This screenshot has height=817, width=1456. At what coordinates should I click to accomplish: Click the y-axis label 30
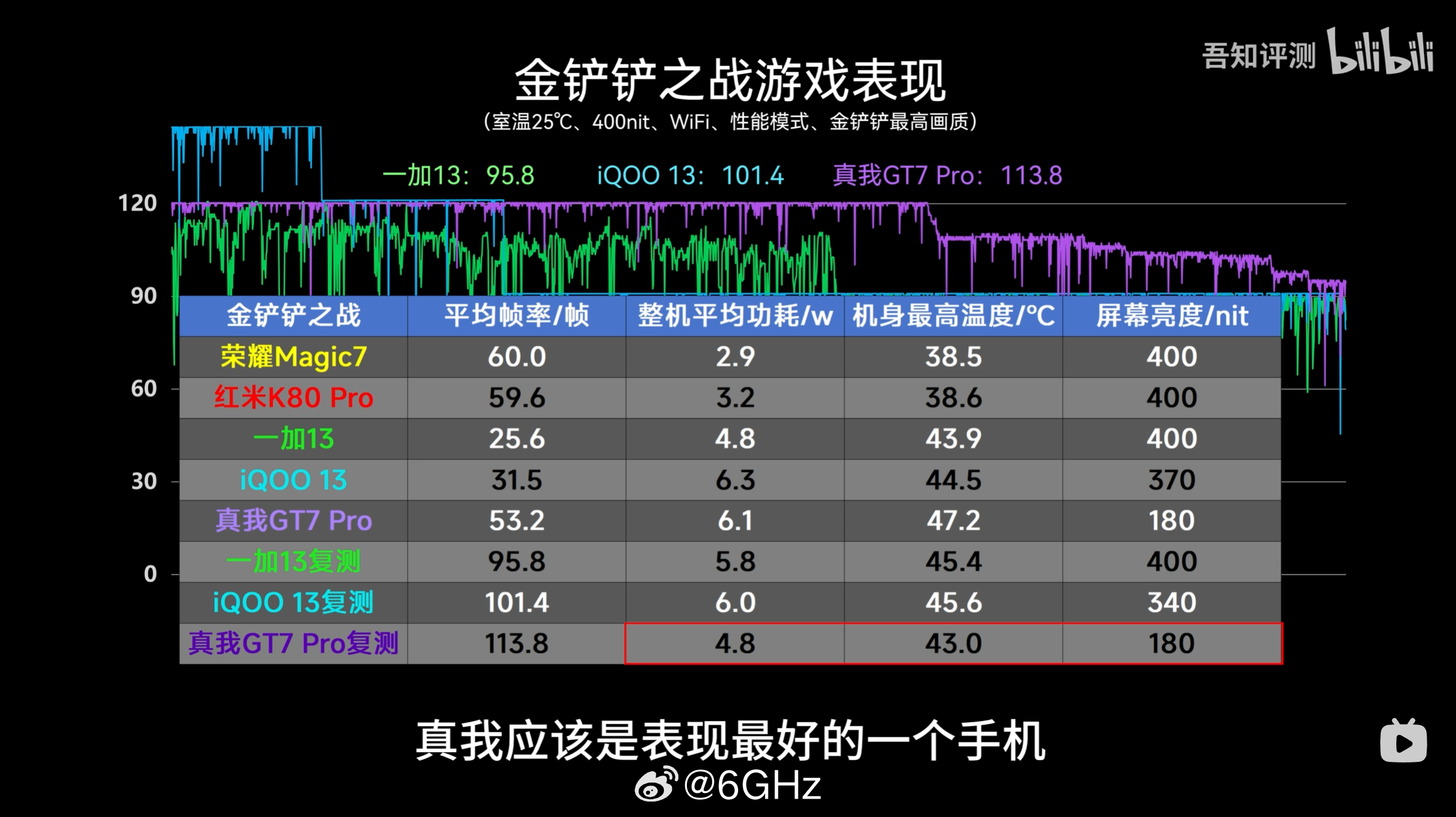[144, 481]
